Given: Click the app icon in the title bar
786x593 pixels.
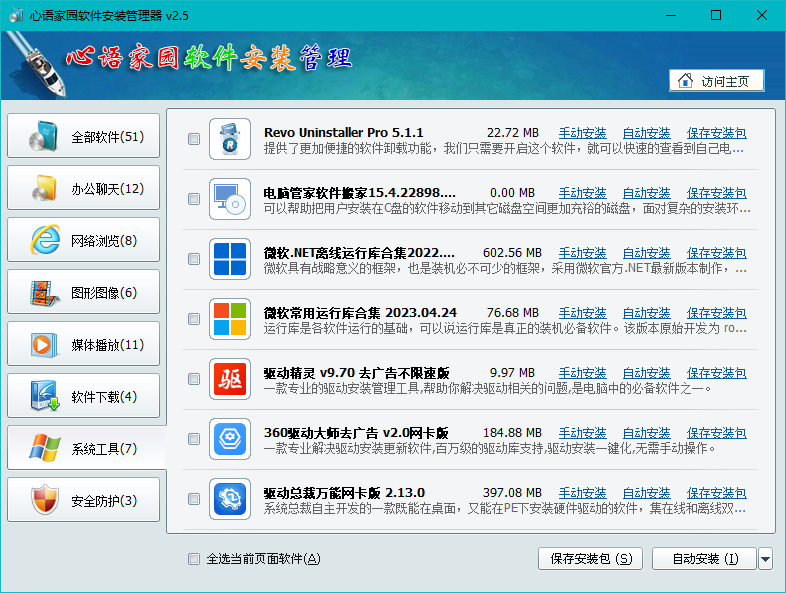Looking at the screenshot, I should (16, 15).
